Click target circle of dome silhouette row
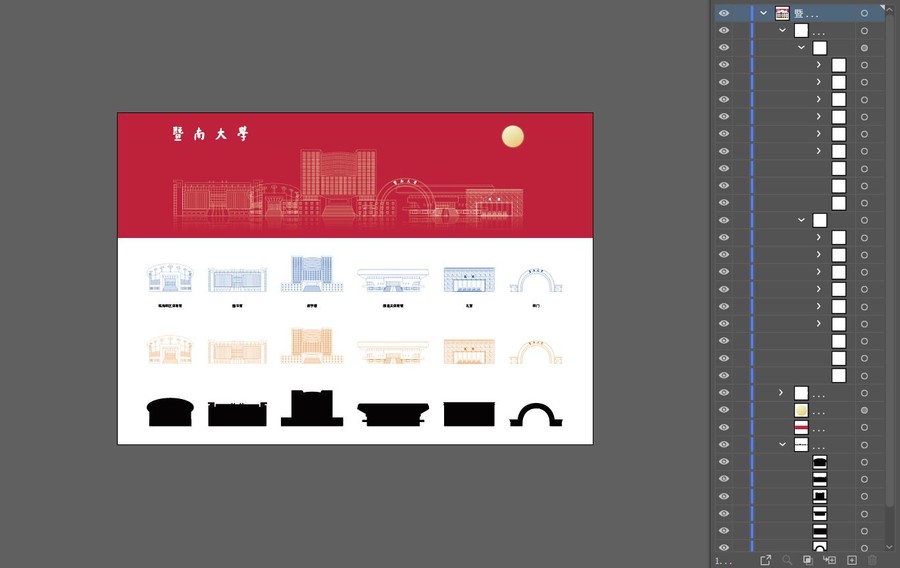 point(864,462)
